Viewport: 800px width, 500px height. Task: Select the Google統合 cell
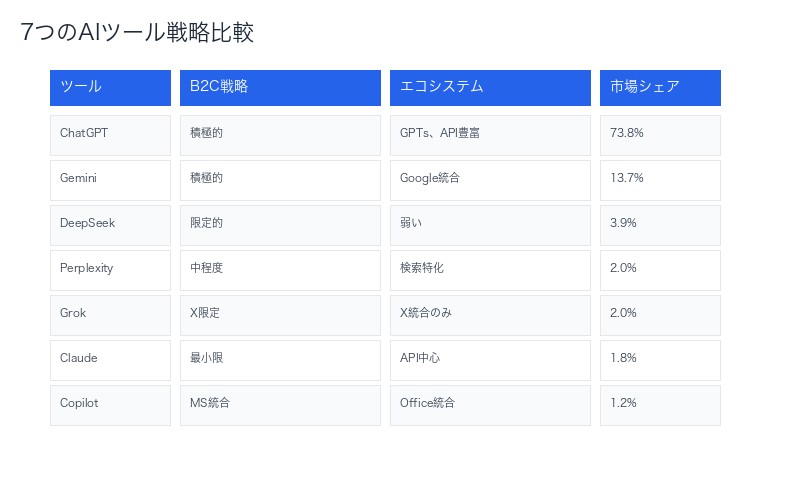coord(490,178)
